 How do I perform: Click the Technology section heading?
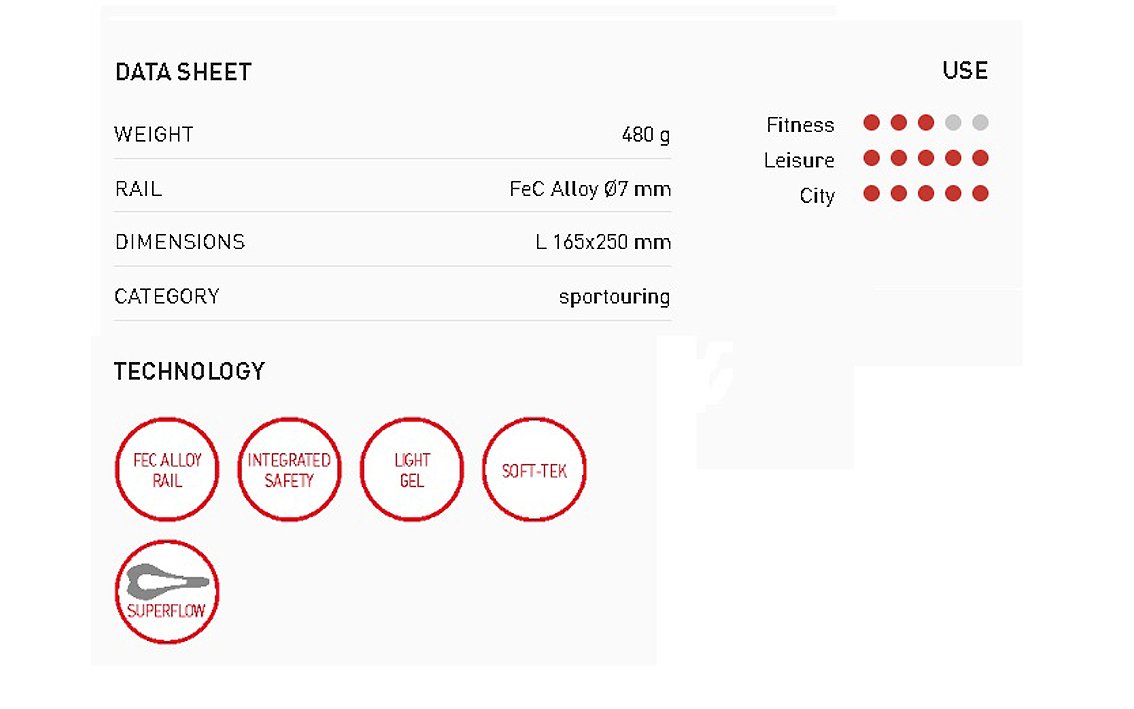pos(189,372)
